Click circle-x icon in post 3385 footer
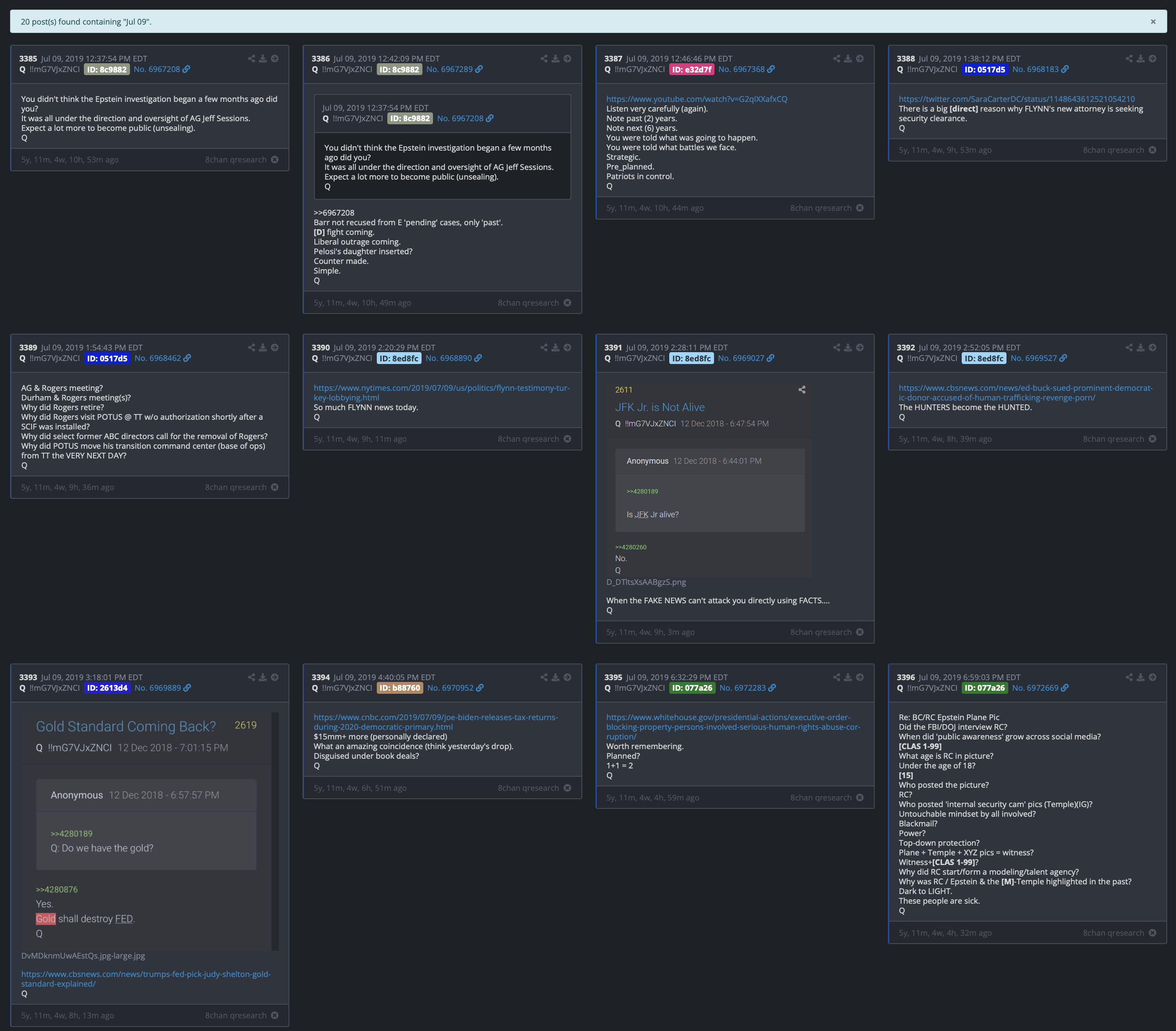The height and width of the screenshot is (1031, 1176). [x=275, y=159]
